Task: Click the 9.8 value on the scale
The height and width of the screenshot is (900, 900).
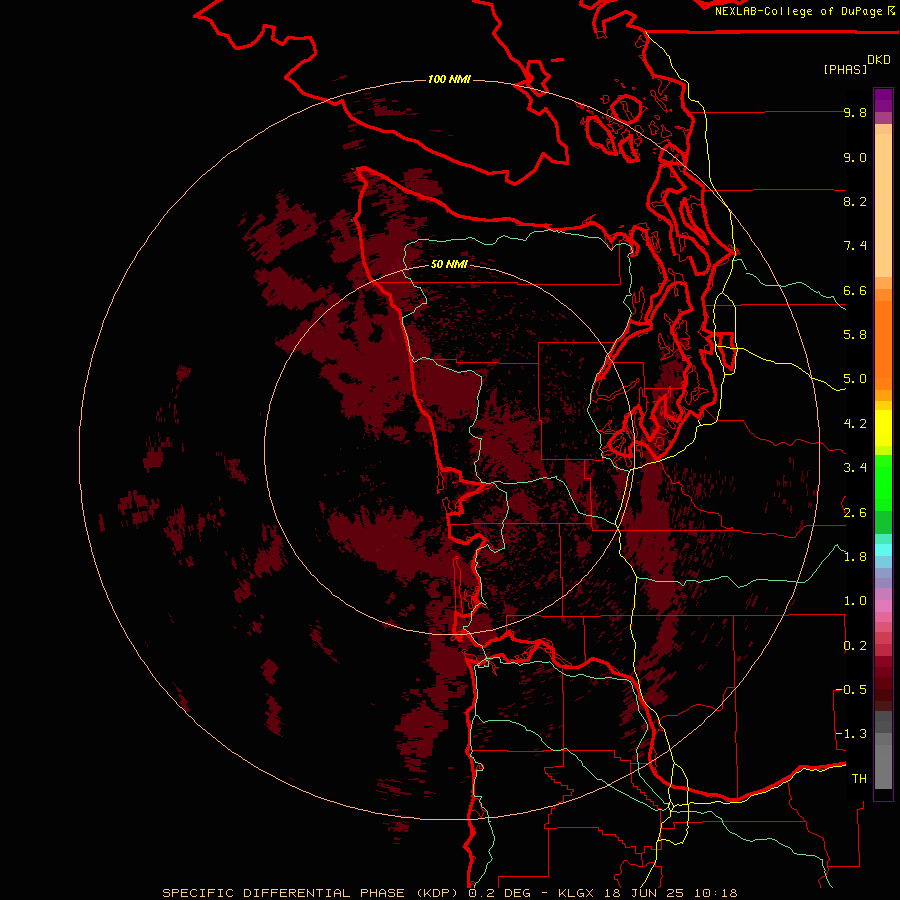Action: point(855,112)
